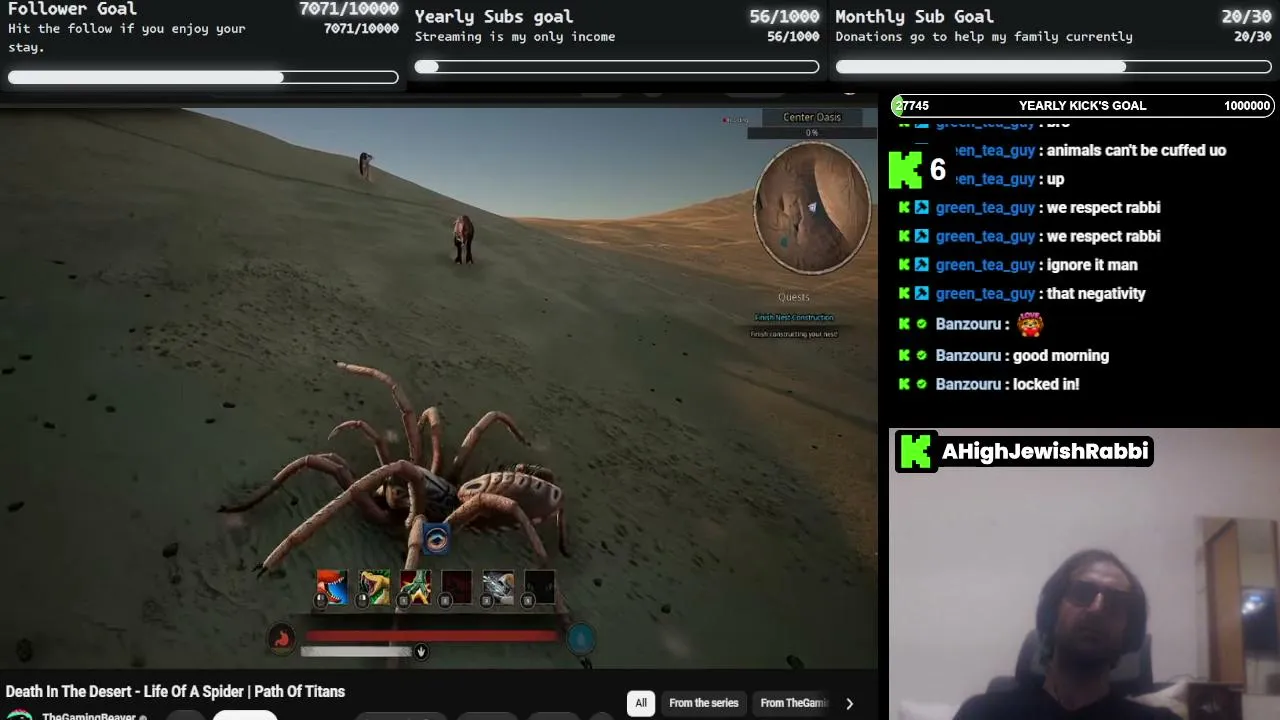The height and width of the screenshot is (720, 1280).
Task: Click the stomach hunger icon beside health bar
Action: click(282, 638)
